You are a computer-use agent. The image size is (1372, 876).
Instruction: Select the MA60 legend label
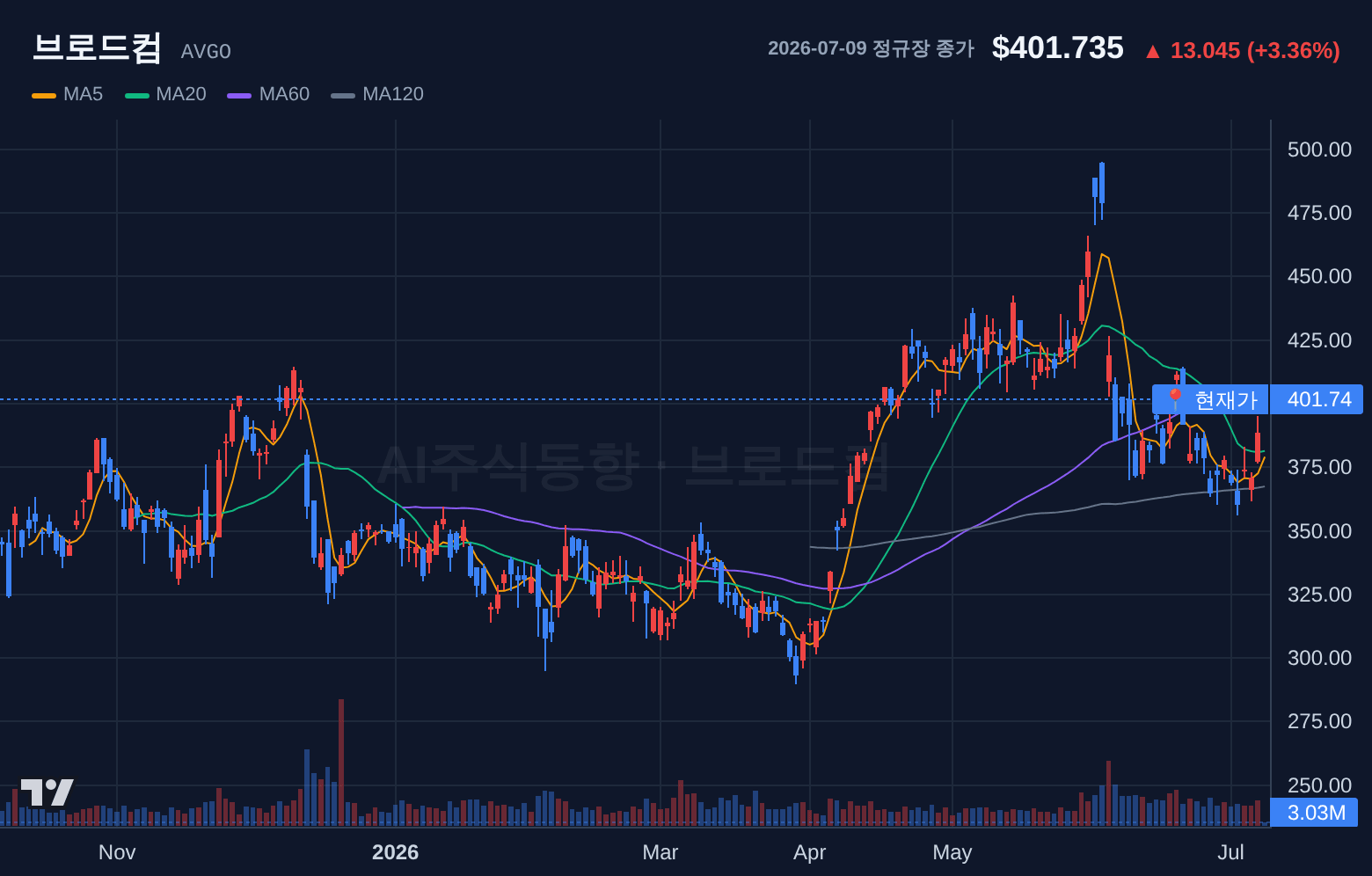click(x=284, y=94)
